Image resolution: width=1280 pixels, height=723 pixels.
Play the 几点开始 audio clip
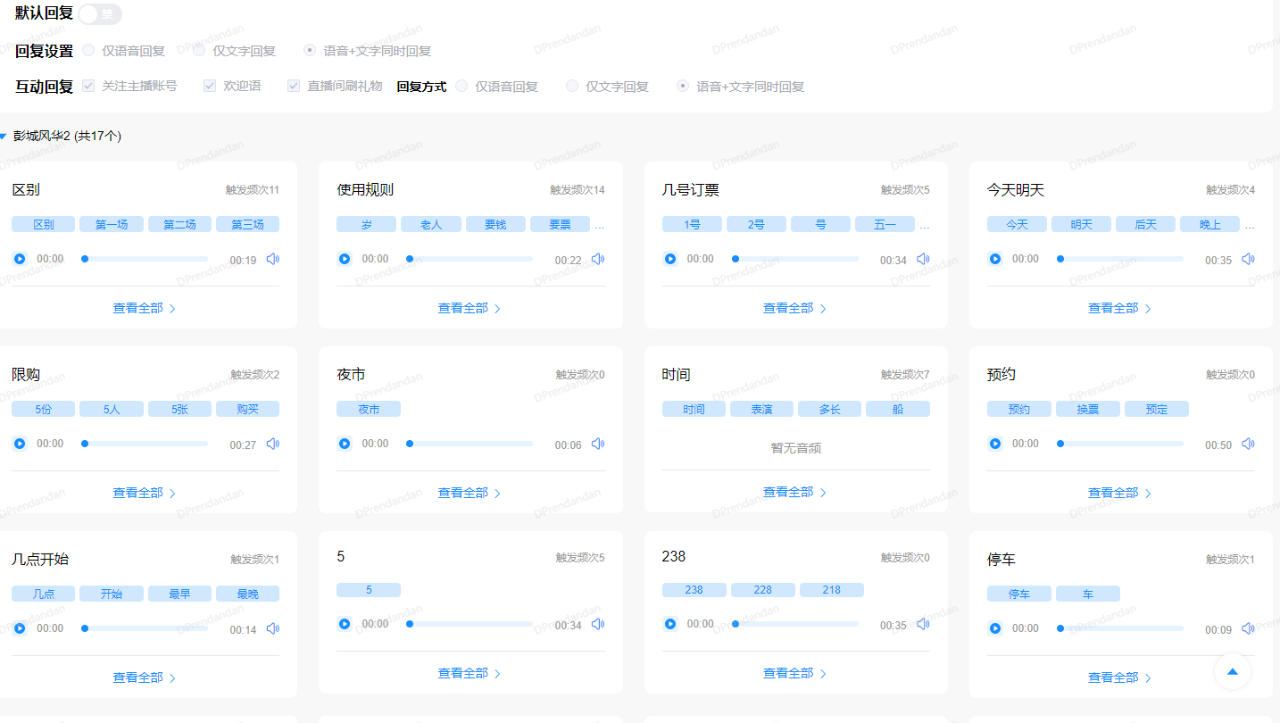[x=19, y=628]
